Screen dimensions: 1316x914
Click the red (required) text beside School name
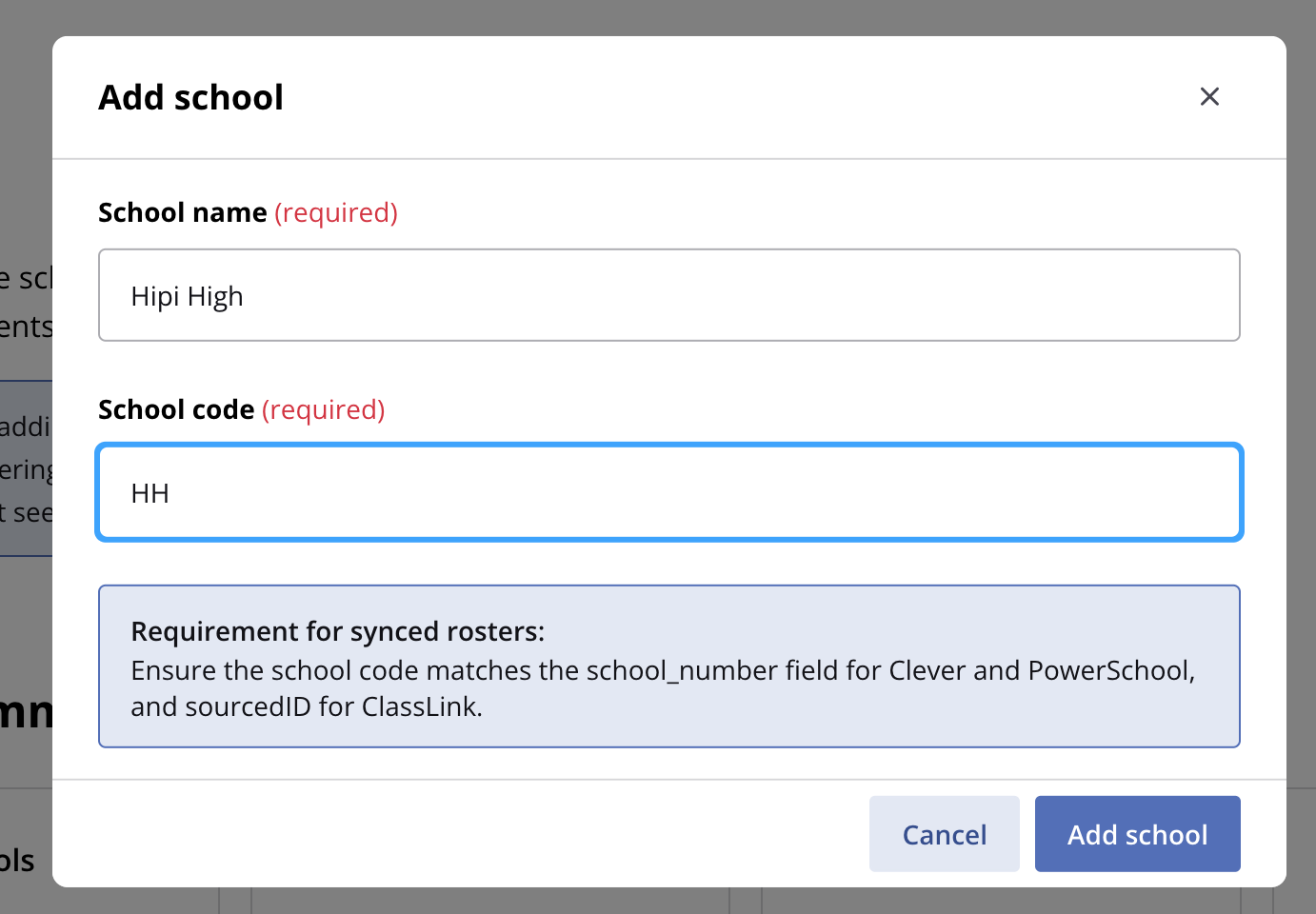[336, 212]
